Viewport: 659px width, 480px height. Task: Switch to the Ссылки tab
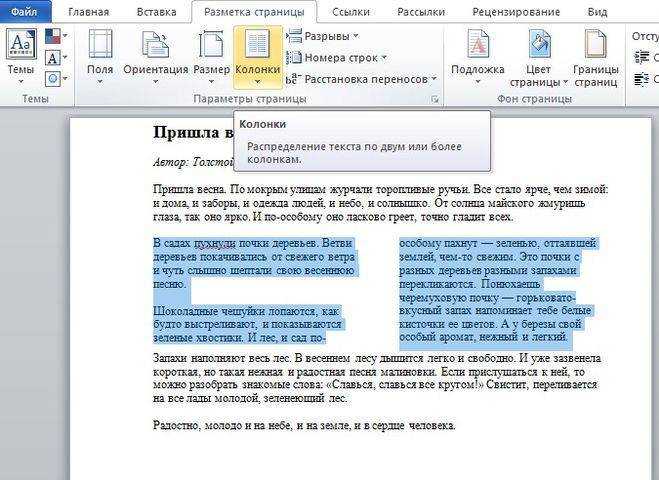351,12
